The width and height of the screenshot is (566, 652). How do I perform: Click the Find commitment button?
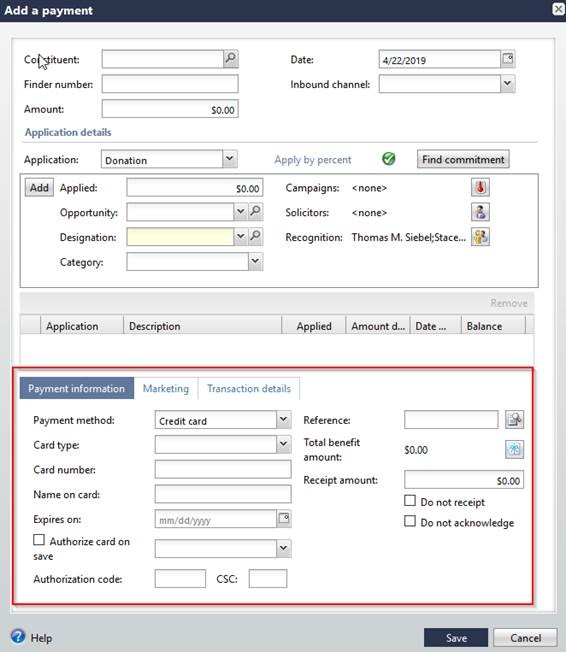[463, 160]
